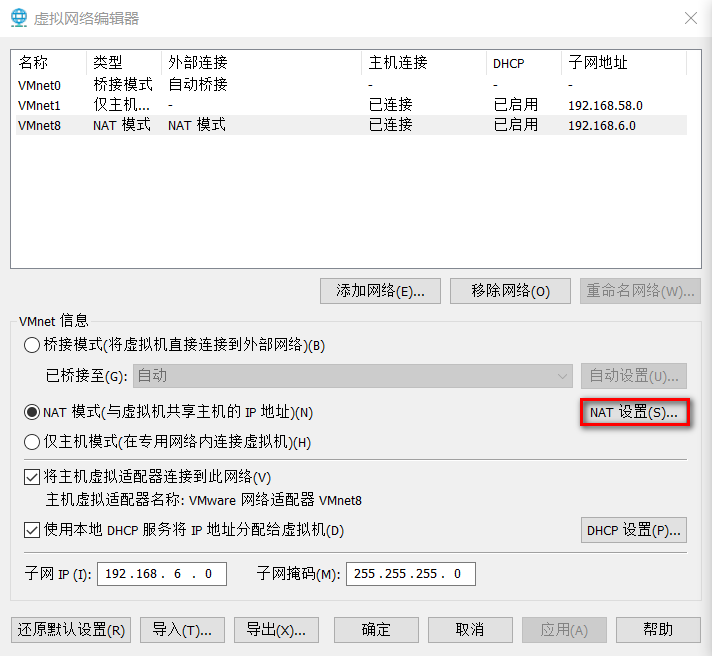Viewport: 712px width, 656px height.
Task: Click the Virtual Network Editor title icon
Action: 18,18
